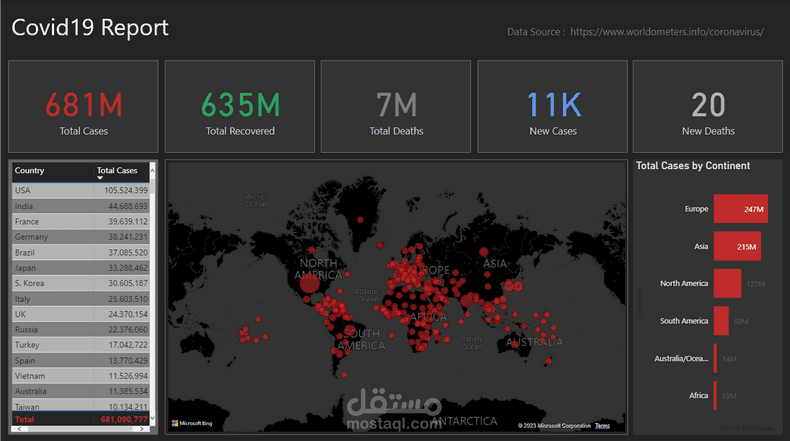Sort by the Total Cases column header
This screenshot has width=790, height=441.
(117, 170)
